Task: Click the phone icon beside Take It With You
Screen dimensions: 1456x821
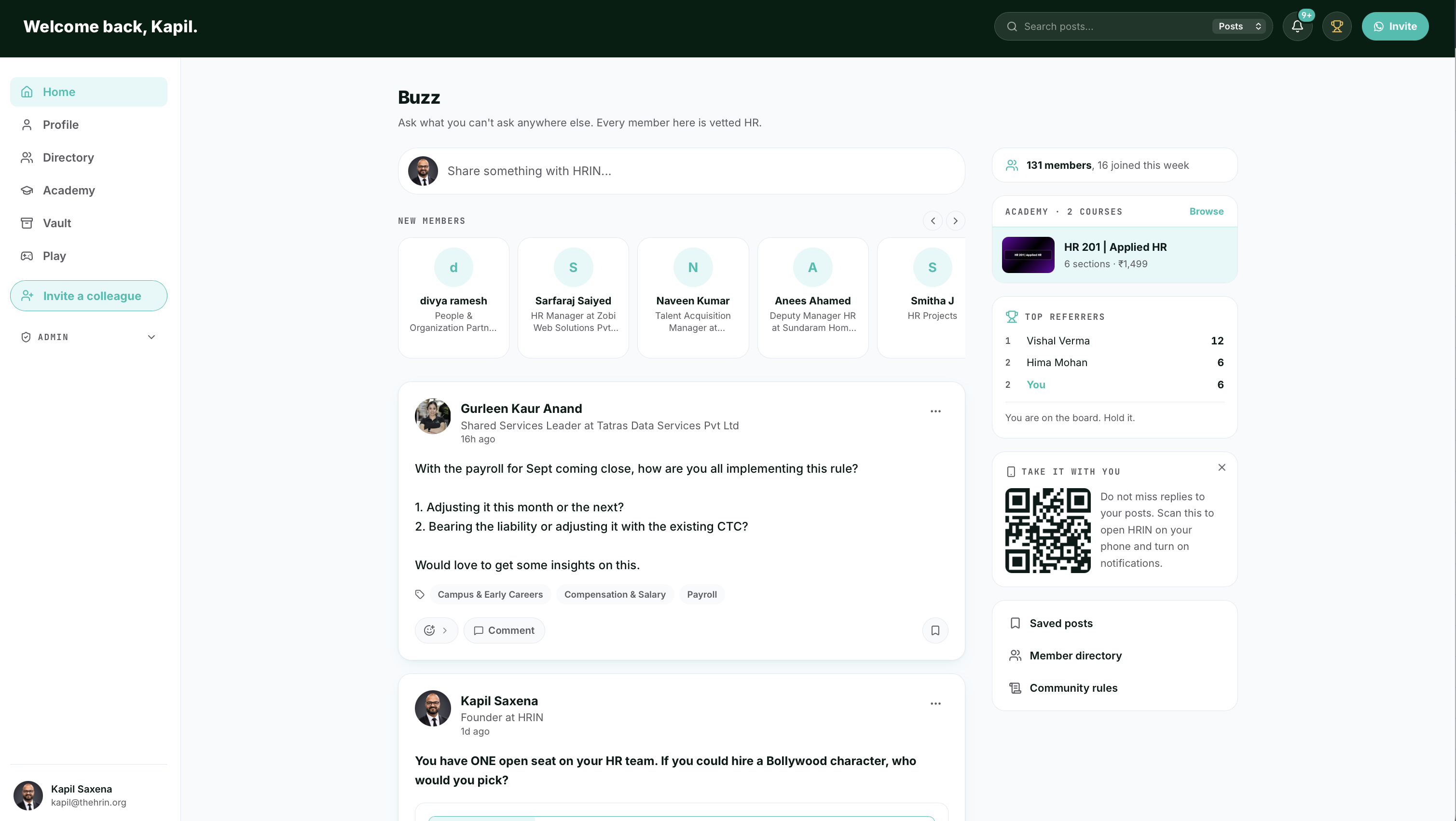Action: [1011, 472]
